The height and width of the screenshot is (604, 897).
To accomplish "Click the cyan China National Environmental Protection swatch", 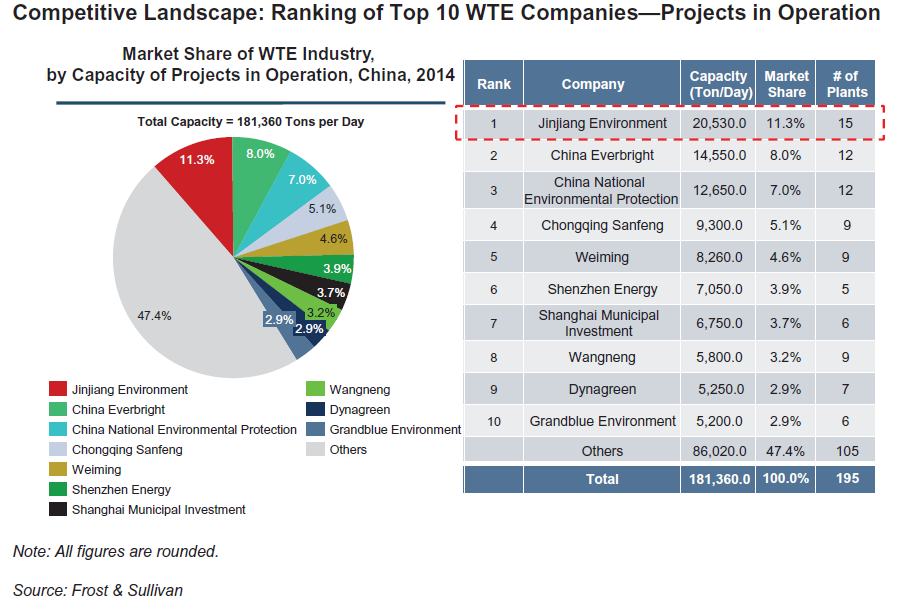I will tap(58, 429).
